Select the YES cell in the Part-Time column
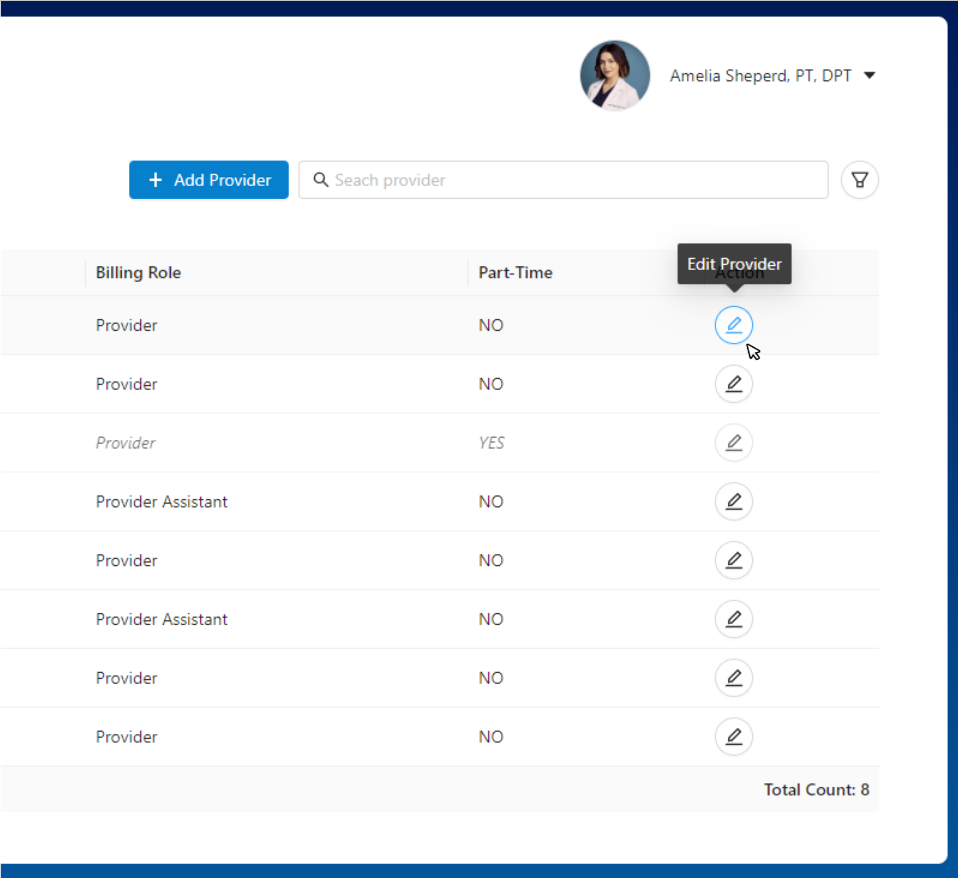The width and height of the screenshot is (958, 878). point(491,443)
